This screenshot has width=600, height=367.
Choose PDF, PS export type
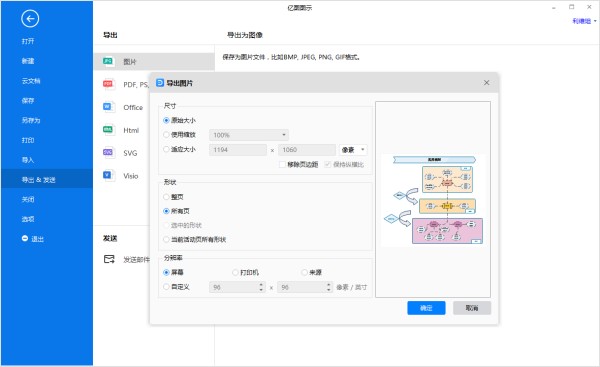tap(136, 85)
